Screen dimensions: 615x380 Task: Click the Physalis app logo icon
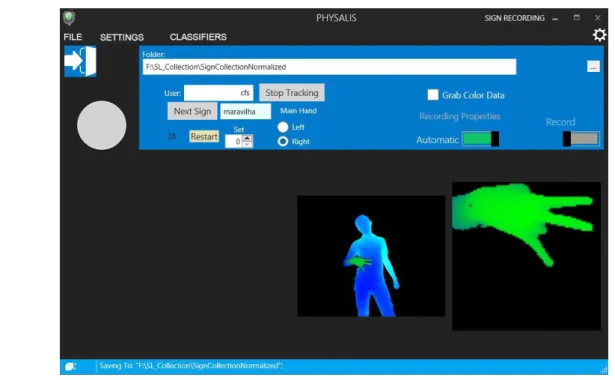[x=69, y=18]
